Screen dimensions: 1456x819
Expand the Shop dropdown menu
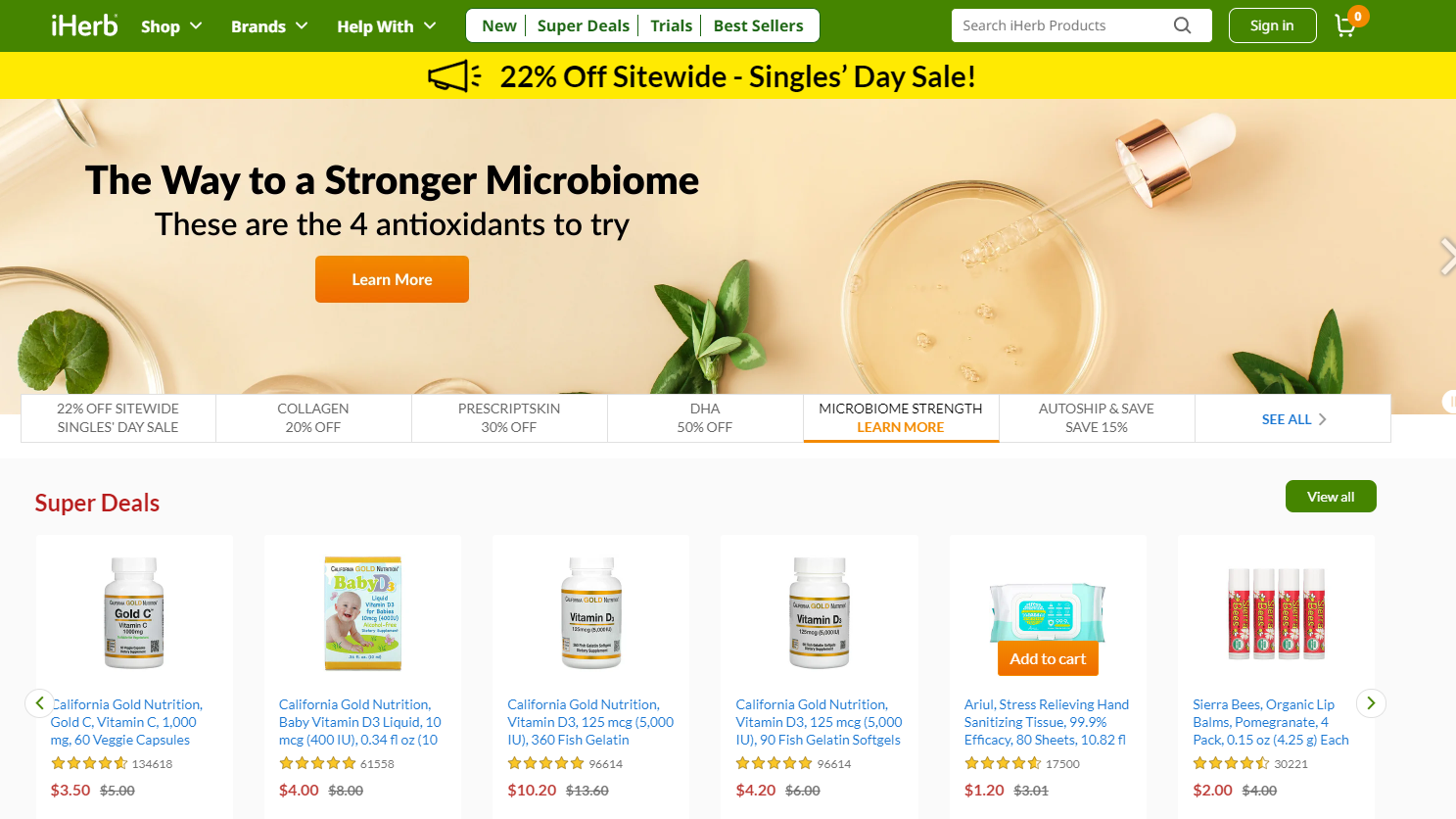(171, 26)
